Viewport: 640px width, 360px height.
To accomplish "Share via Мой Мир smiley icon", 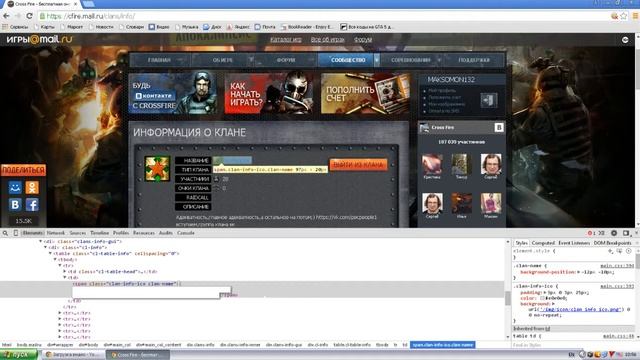I will pyautogui.click(x=15, y=187).
